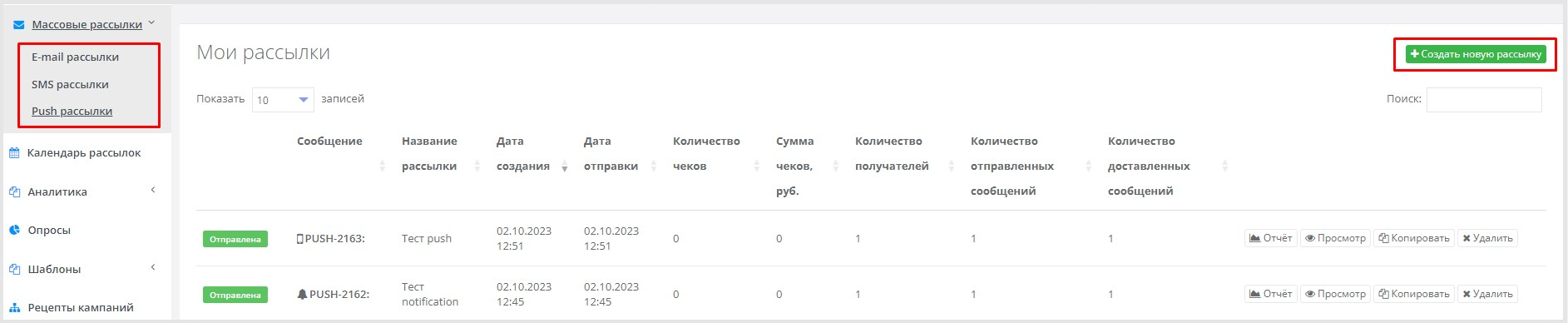The height and width of the screenshot is (323, 1568).
Task: Click the Аналитика sidebar icon
Action: tap(14, 191)
